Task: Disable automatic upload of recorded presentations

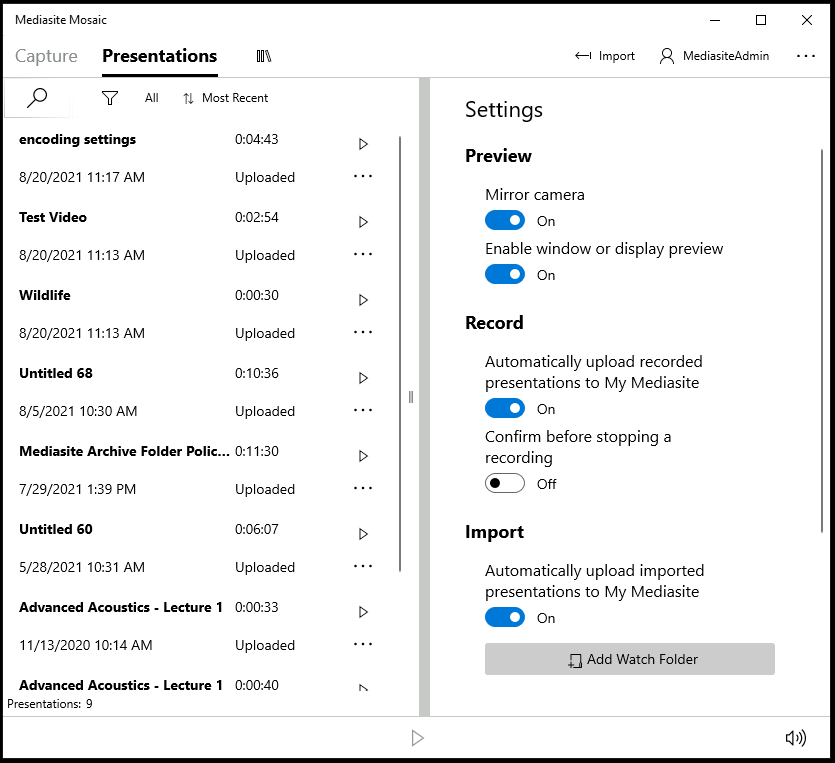Action: coord(505,408)
